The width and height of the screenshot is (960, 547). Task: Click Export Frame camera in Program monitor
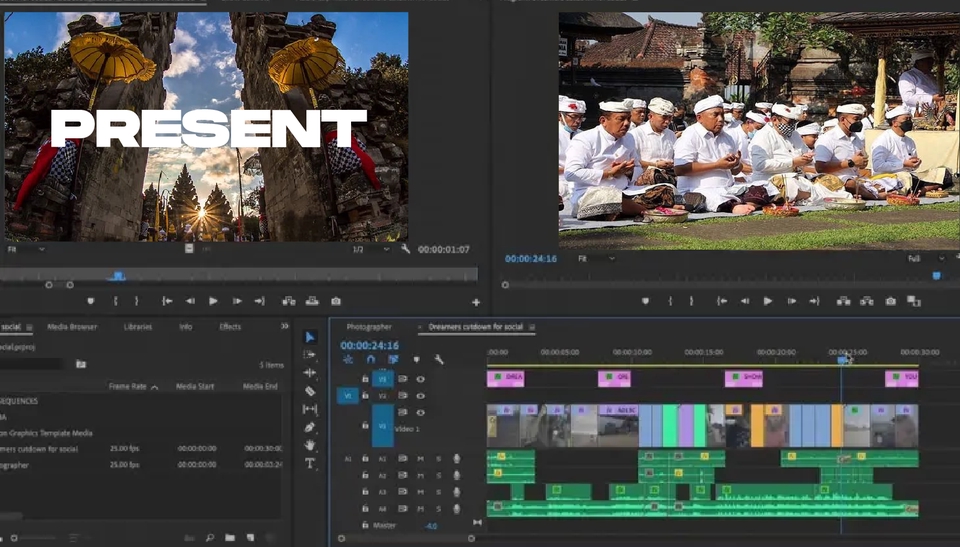[890, 301]
